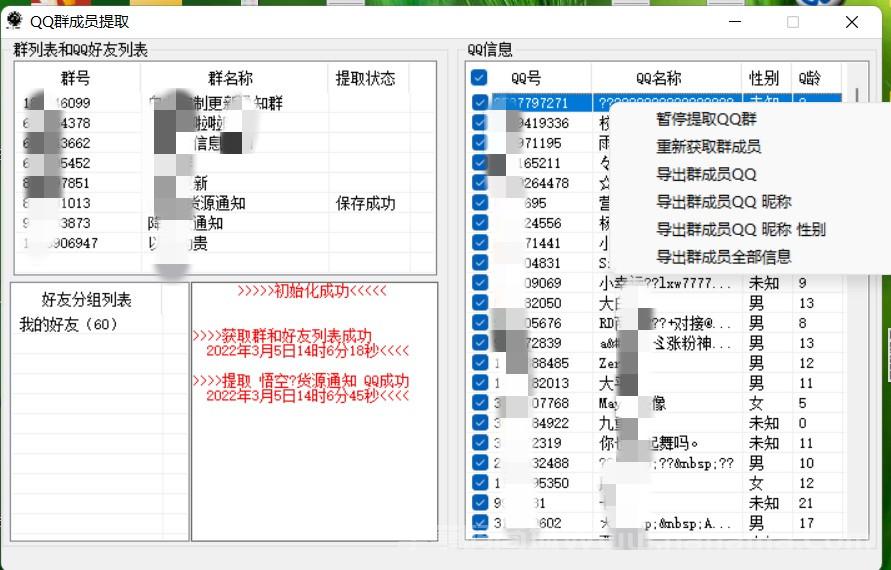Toggle the select-all checkbox beside QQ号 header
The image size is (891, 570).
click(479, 77)
